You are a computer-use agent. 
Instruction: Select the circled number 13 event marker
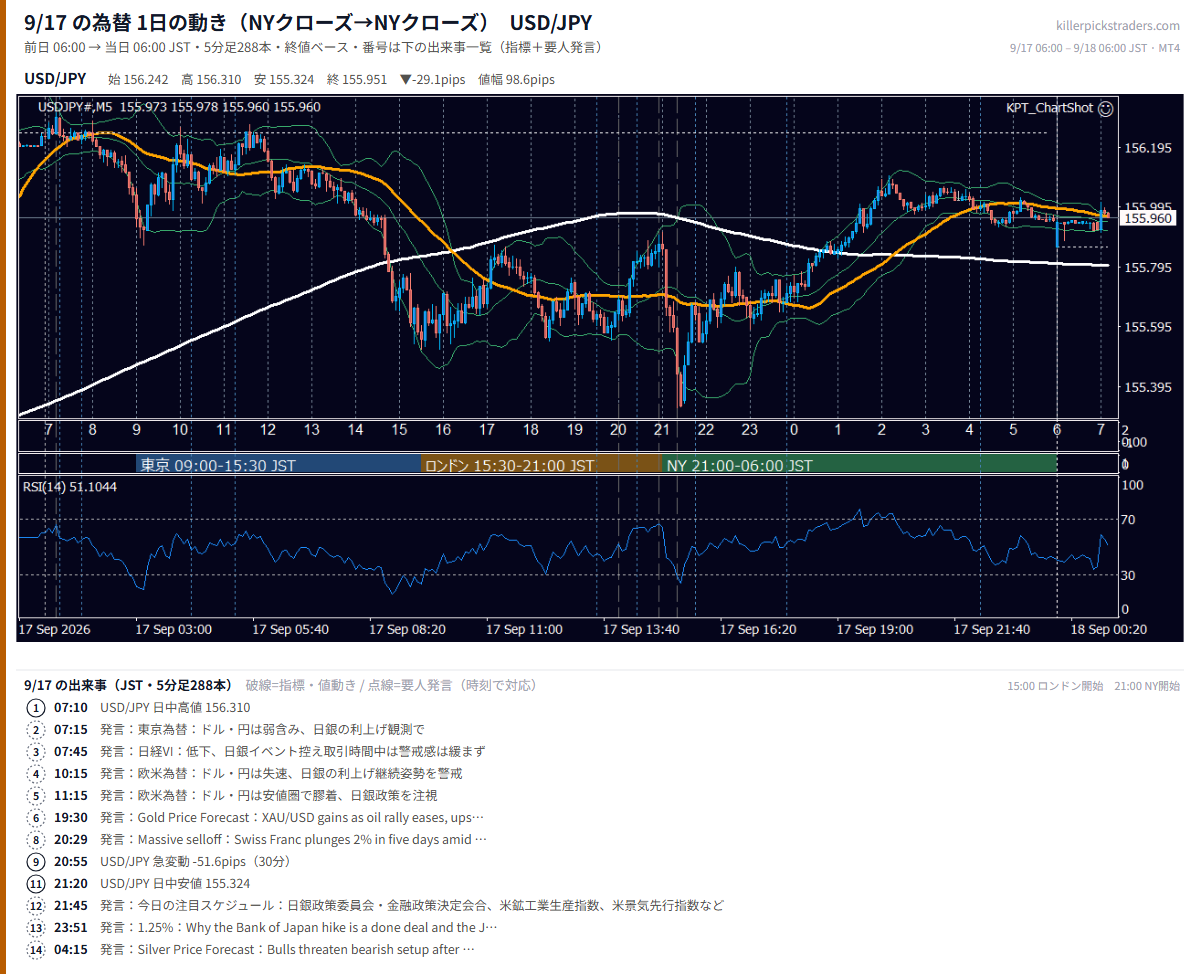(37, 927)
